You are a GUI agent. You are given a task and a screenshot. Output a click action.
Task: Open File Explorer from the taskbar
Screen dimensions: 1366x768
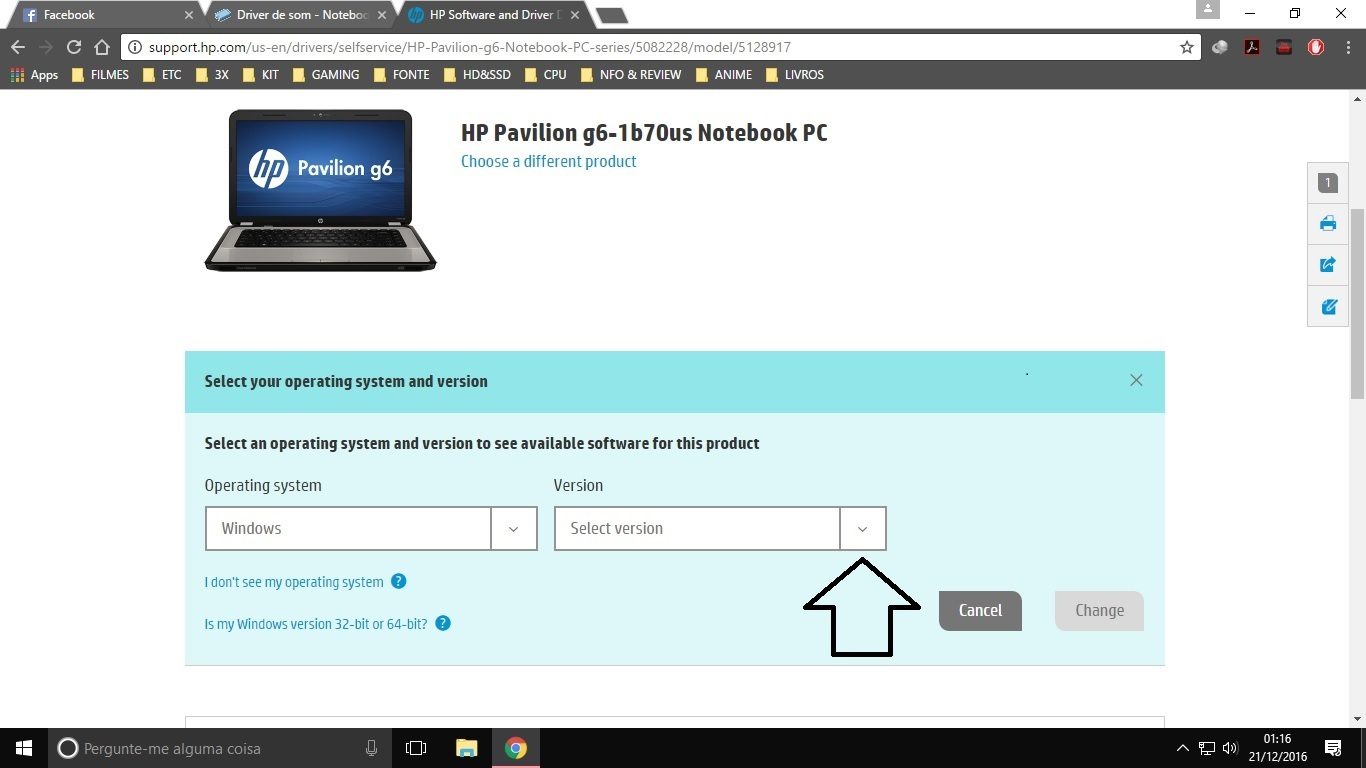tap(466, 748)
